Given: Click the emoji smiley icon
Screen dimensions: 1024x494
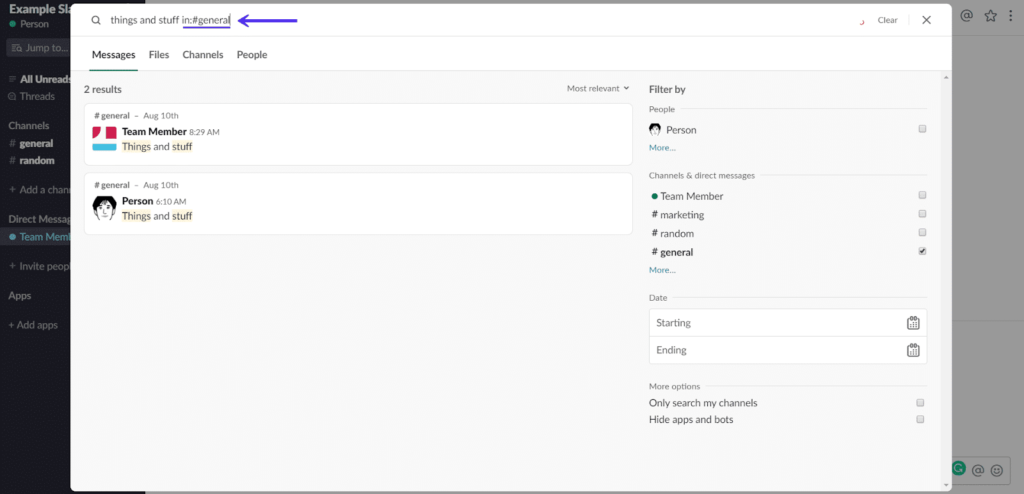Looking at the screenshot, I should point(996,469).
